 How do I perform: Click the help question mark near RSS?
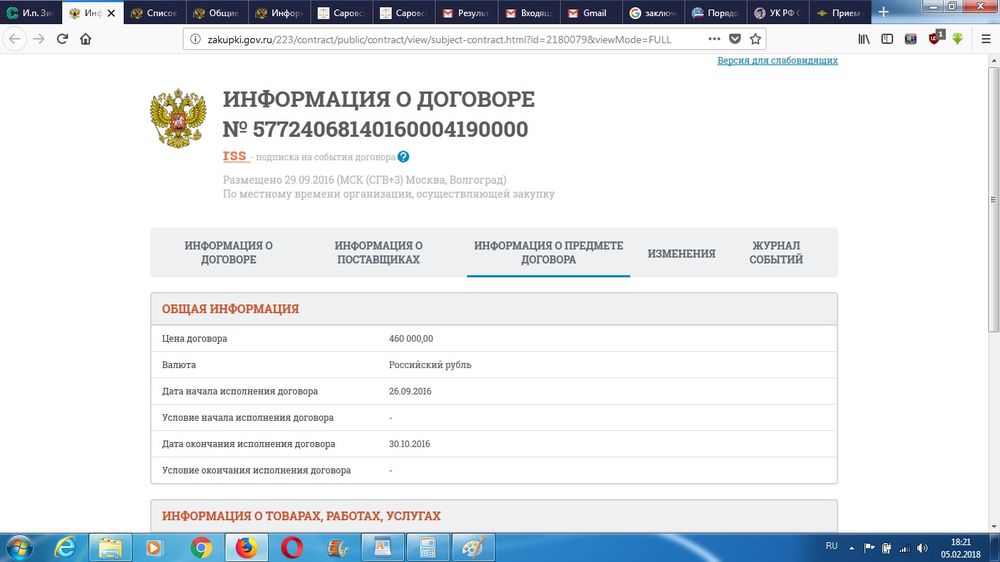tap(403, 157)
